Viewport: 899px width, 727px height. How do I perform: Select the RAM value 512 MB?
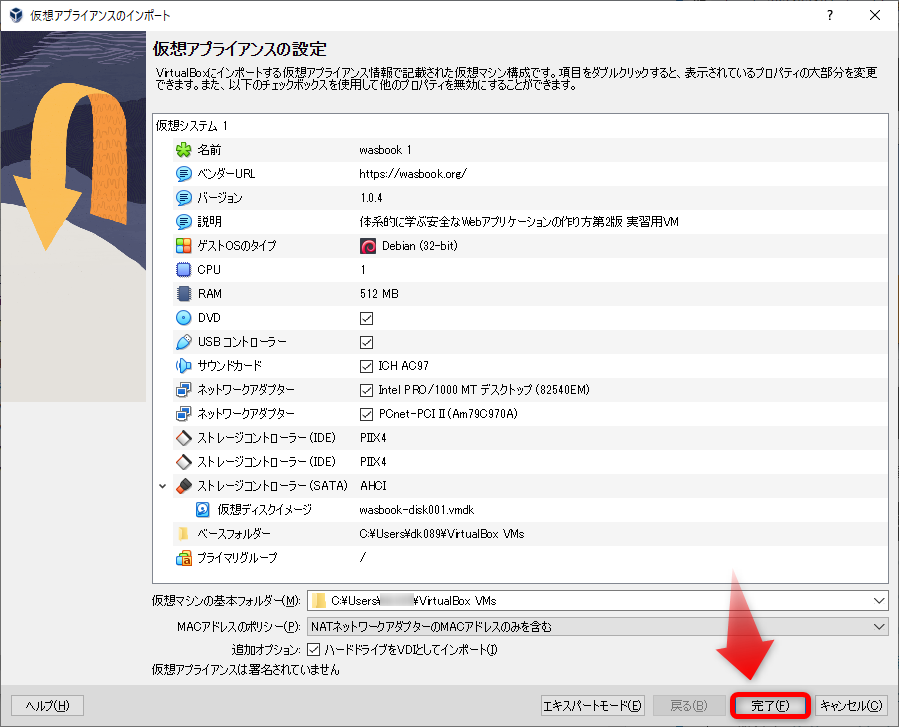point(379,294)
